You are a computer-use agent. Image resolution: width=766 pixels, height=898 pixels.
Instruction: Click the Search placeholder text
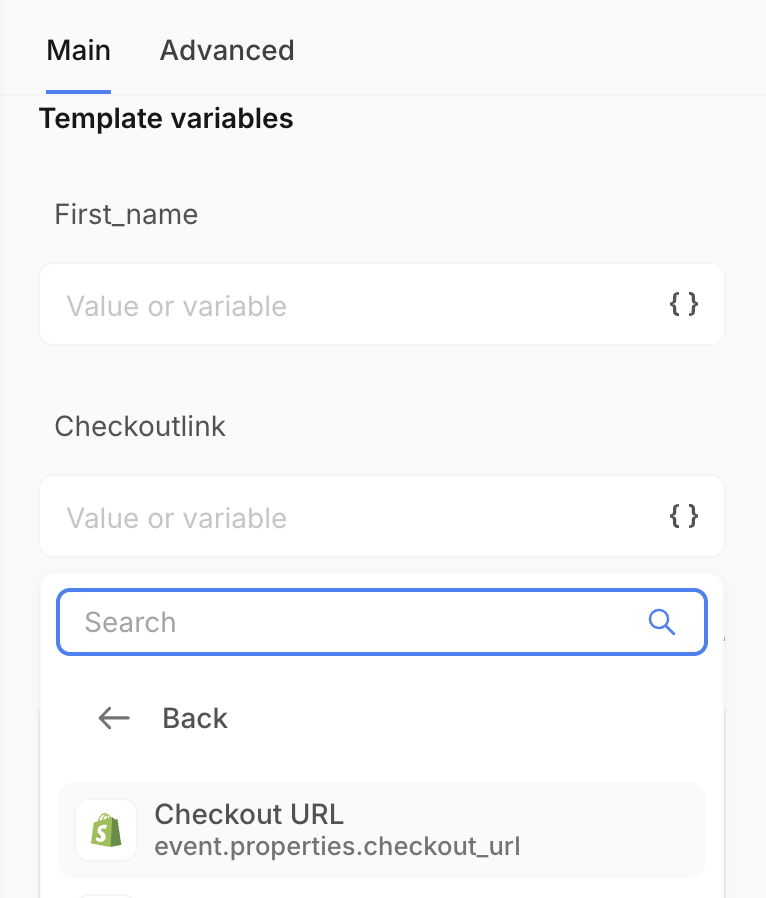click(130, 622)
